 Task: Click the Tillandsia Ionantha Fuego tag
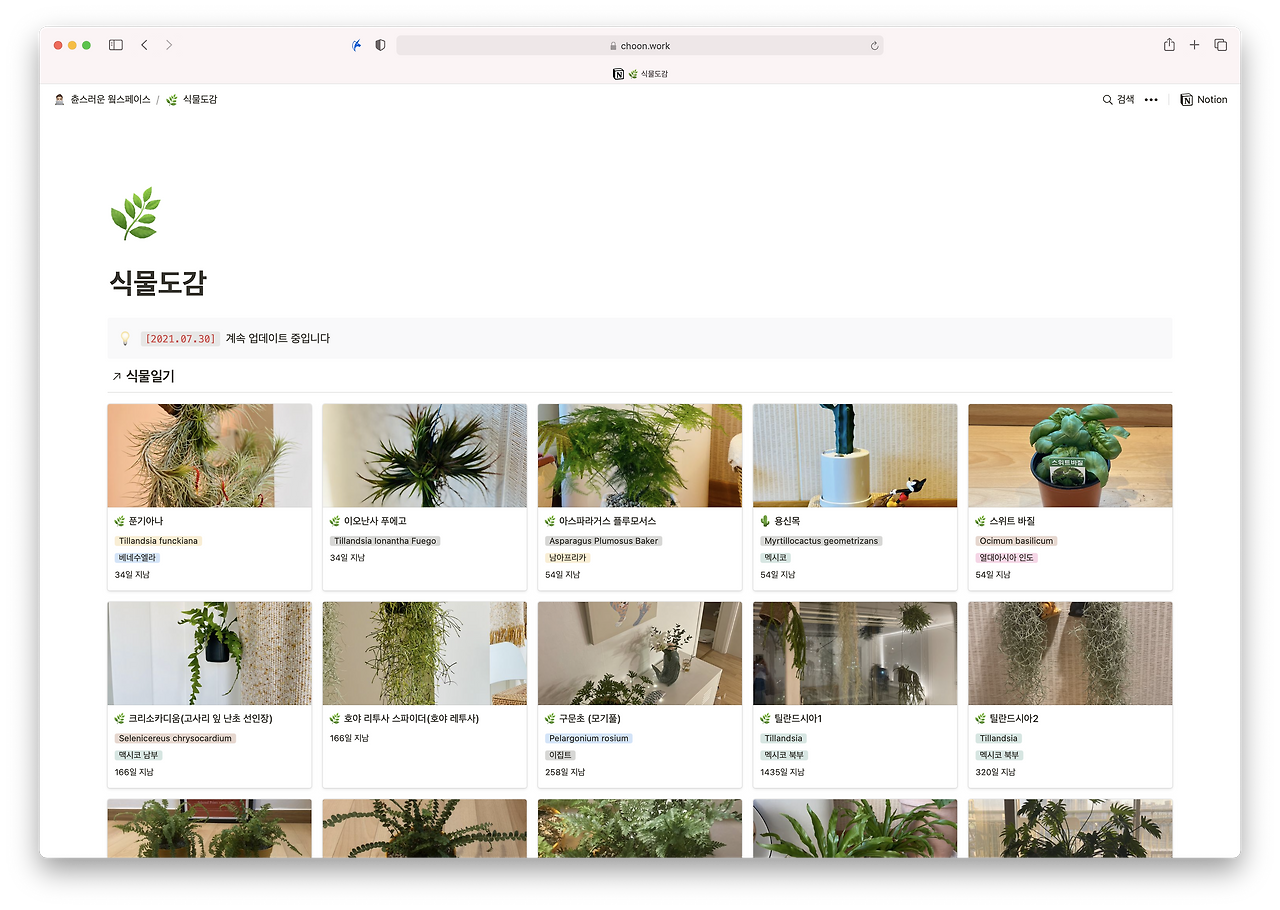[385, 541]
